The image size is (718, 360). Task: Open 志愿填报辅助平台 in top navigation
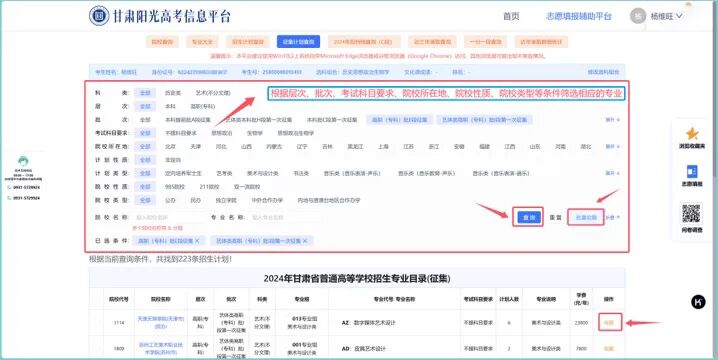(579, 16)
